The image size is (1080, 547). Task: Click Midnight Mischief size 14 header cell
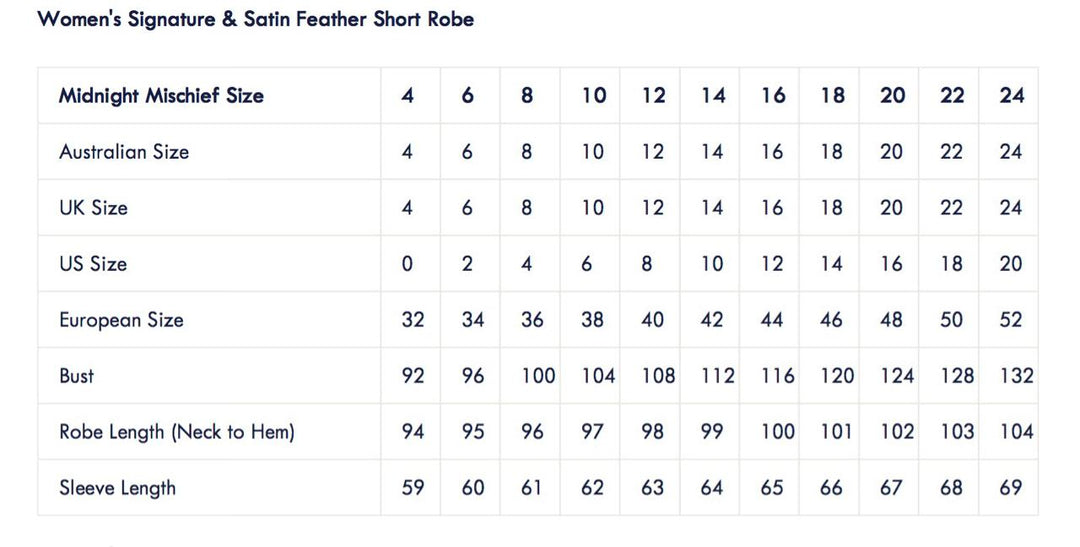coord(713,96)
